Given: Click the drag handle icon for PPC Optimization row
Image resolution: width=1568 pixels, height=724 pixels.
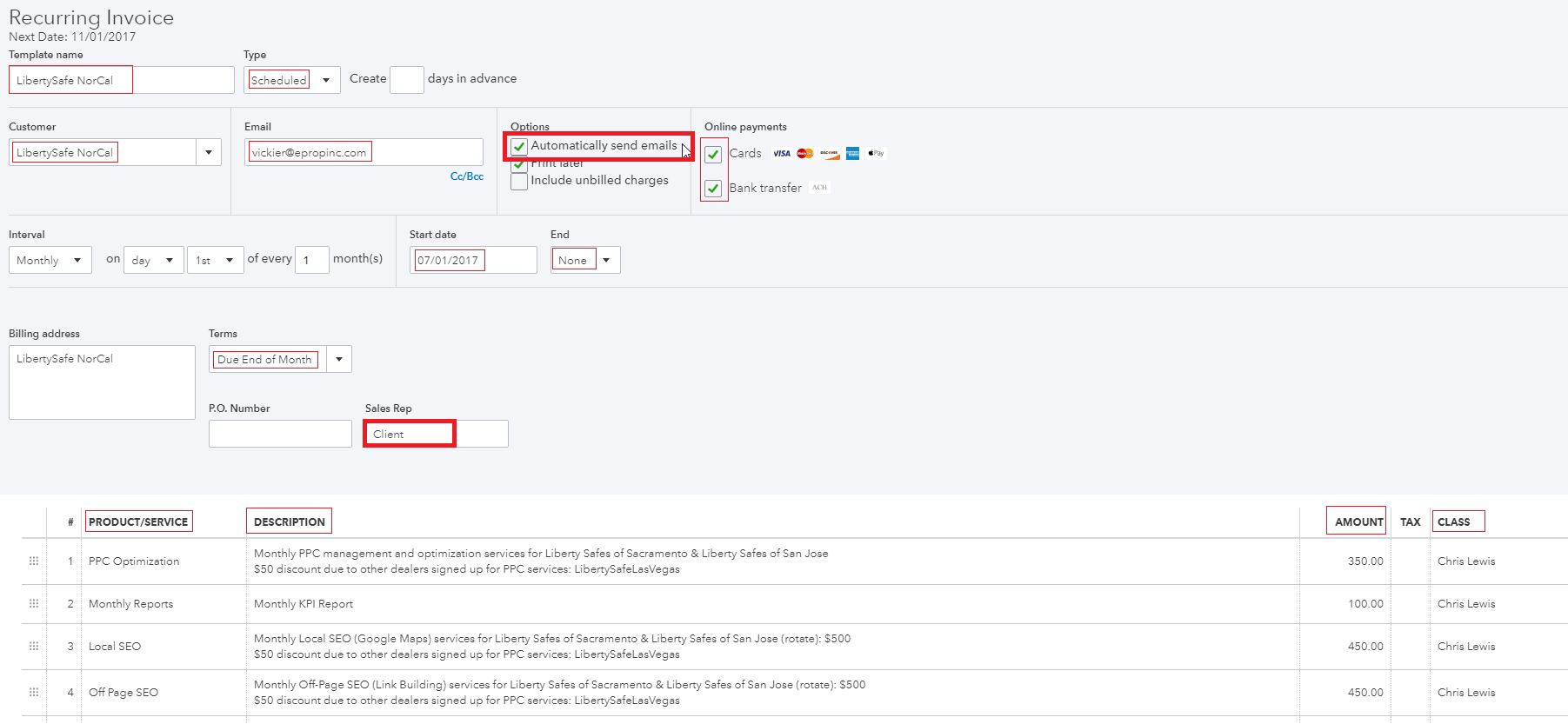Looking at the screenshot, I should pyautogui.click(x=34, y=561).
